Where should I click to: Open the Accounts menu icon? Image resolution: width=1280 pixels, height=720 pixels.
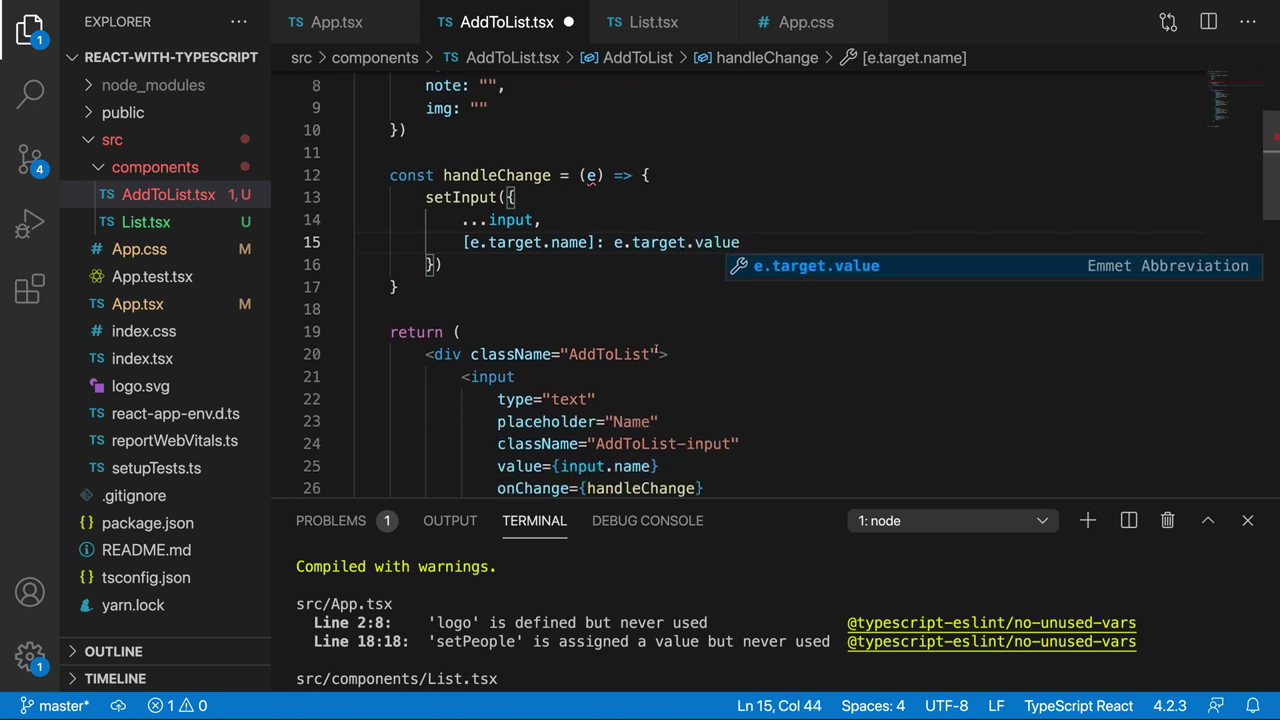[x=30, y=592]
